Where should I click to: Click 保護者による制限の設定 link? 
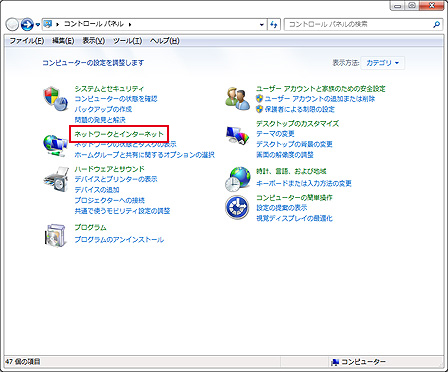(300, 109)
